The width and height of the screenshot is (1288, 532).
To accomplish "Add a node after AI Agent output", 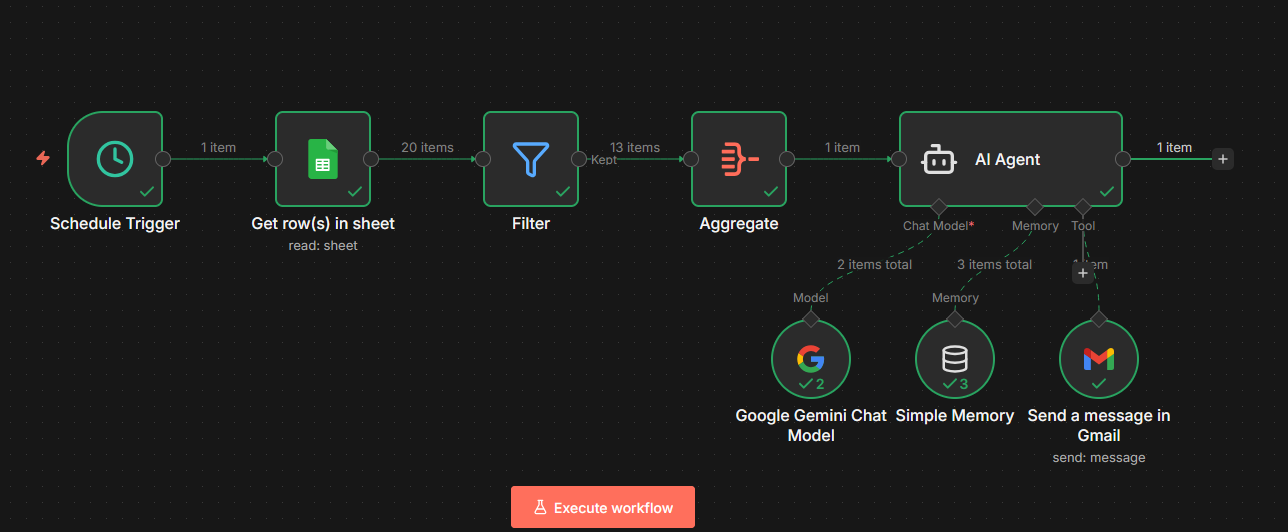I will [x=1223, y=158].
